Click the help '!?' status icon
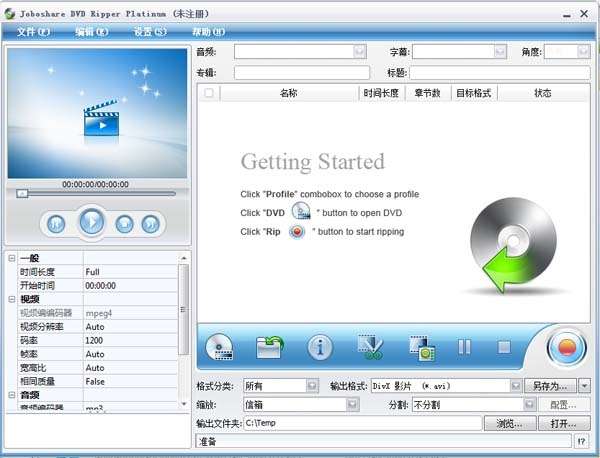 pos(582,441)
